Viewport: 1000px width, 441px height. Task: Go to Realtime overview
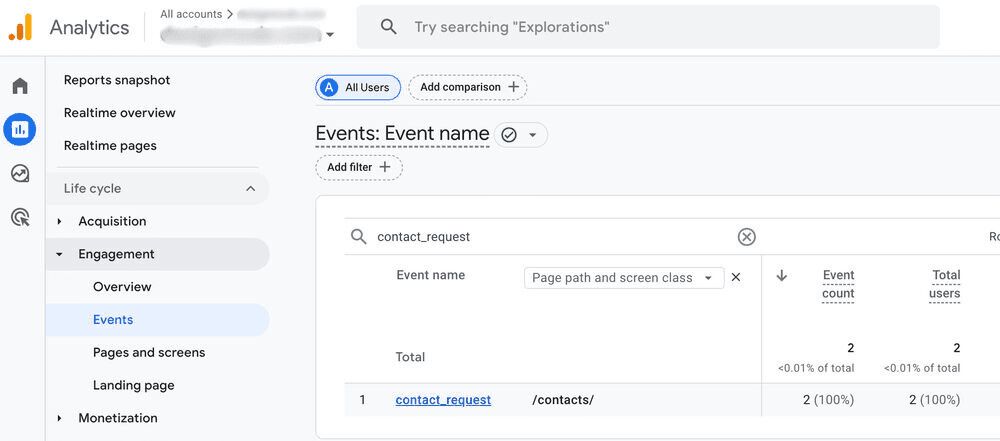(x=119, y=113)
